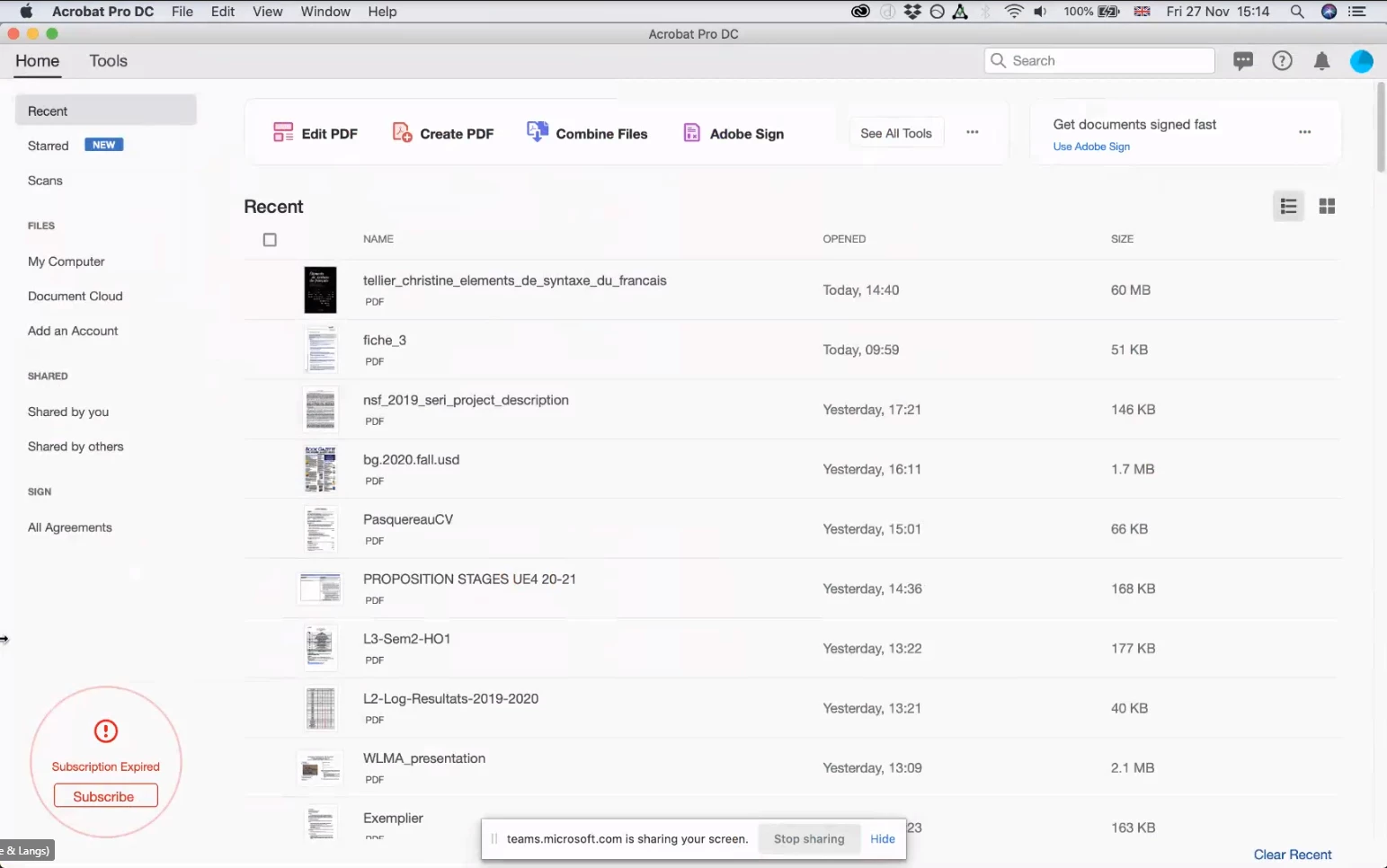Open the Combine Files tool
The image size is (1387, 868).
click(587, 134)
